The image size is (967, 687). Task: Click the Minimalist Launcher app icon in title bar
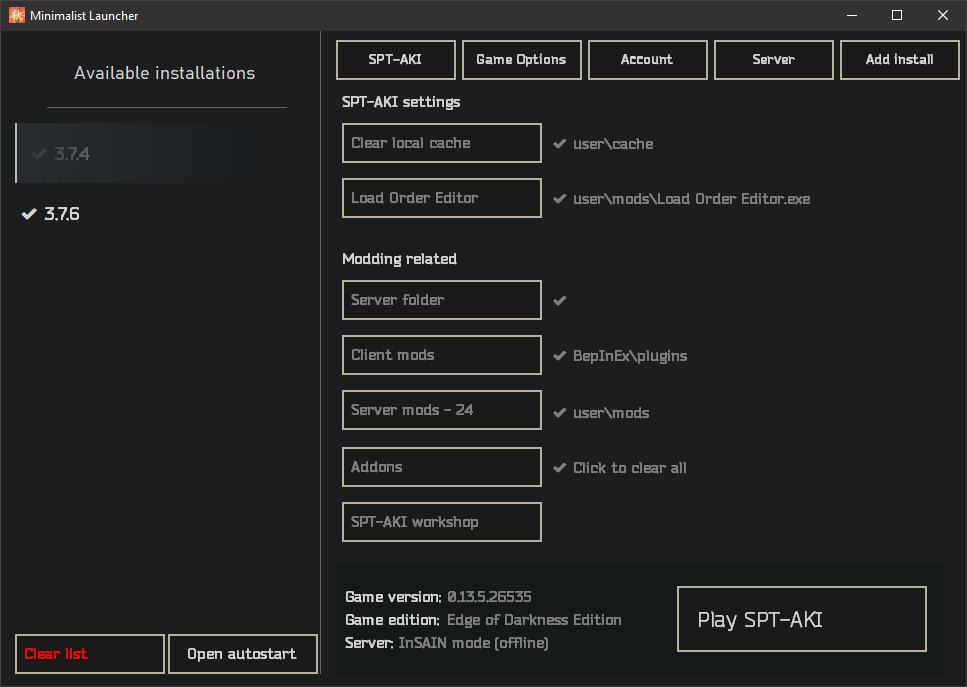(x=16, y=15)
